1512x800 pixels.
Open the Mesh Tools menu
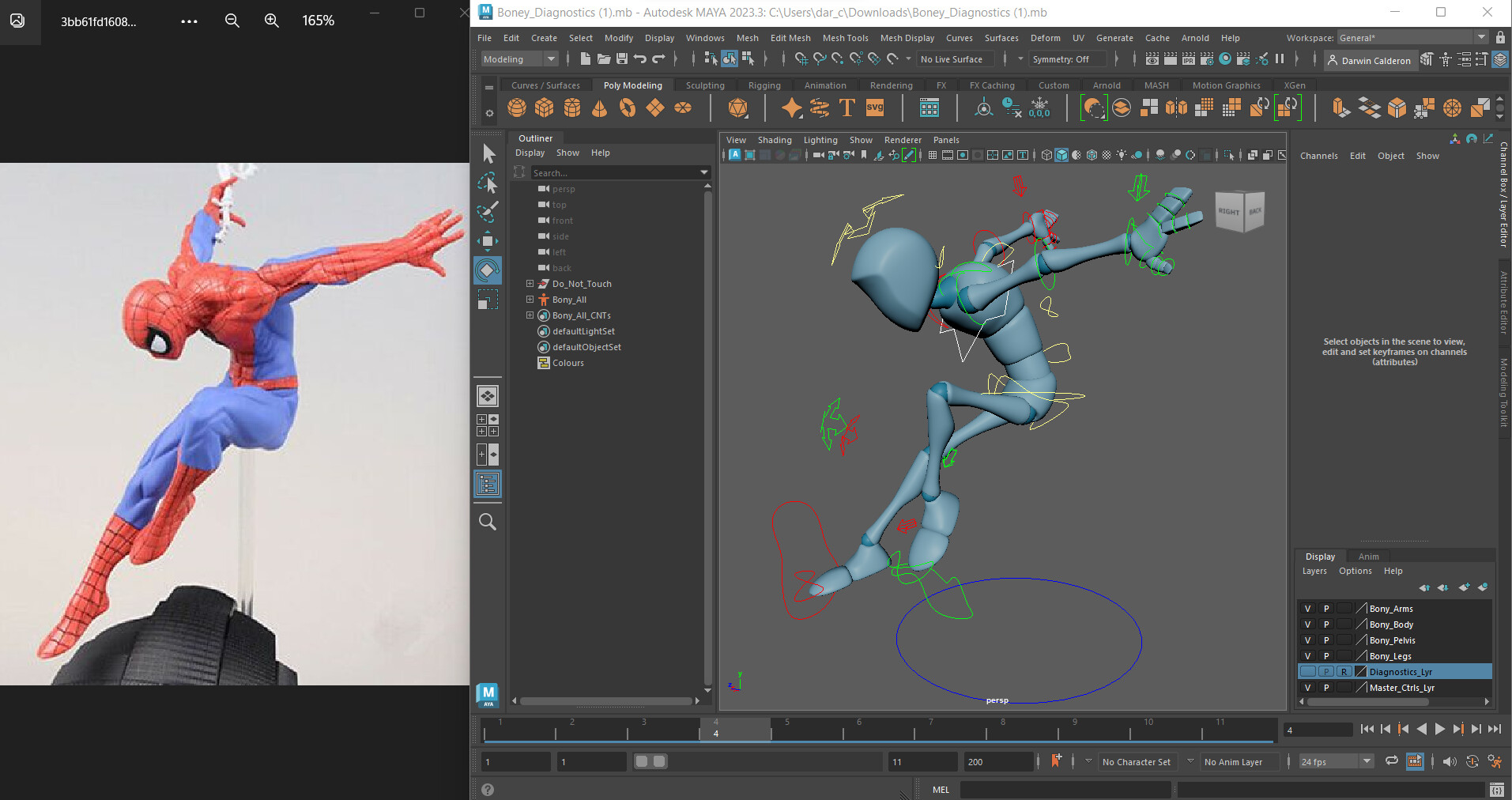tap(846, 38)
